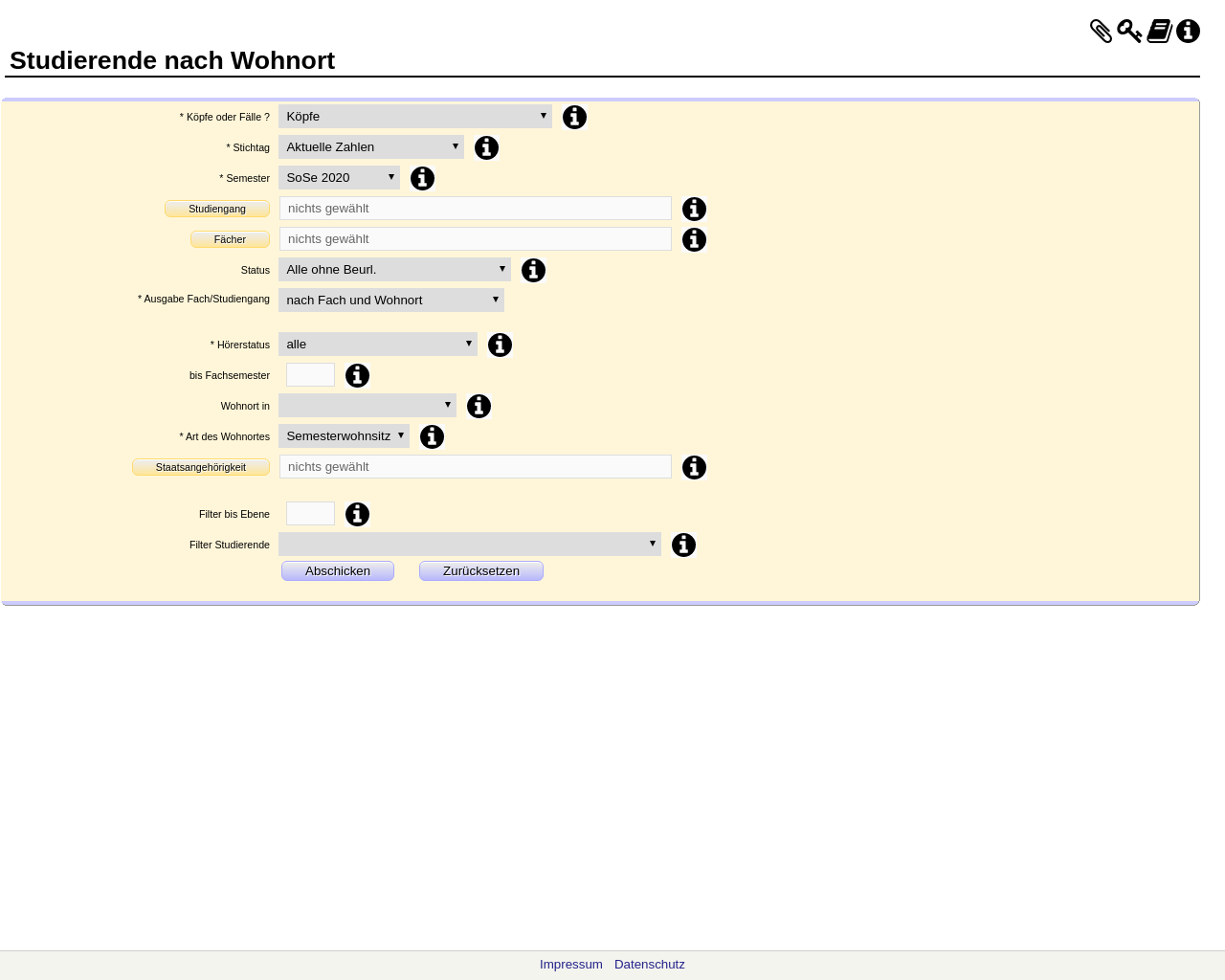1225x980 pixels.
Task: Open the Hörerstatus dropdown showing alle
Action: 378,344
